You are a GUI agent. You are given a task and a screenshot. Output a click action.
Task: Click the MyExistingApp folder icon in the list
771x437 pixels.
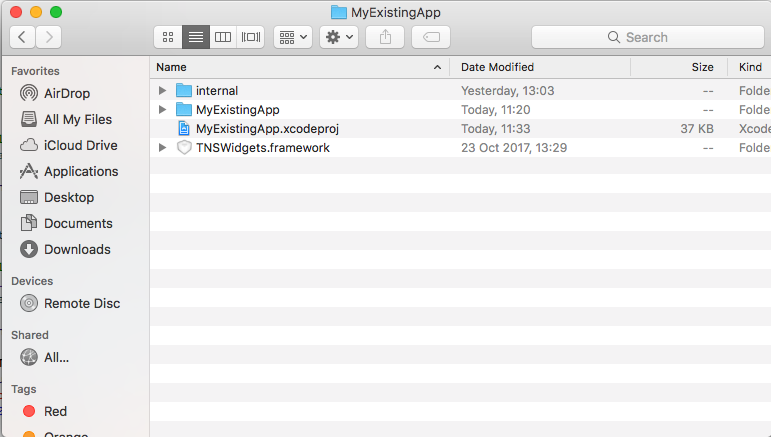pyautogui.click(x=184, y=109)
